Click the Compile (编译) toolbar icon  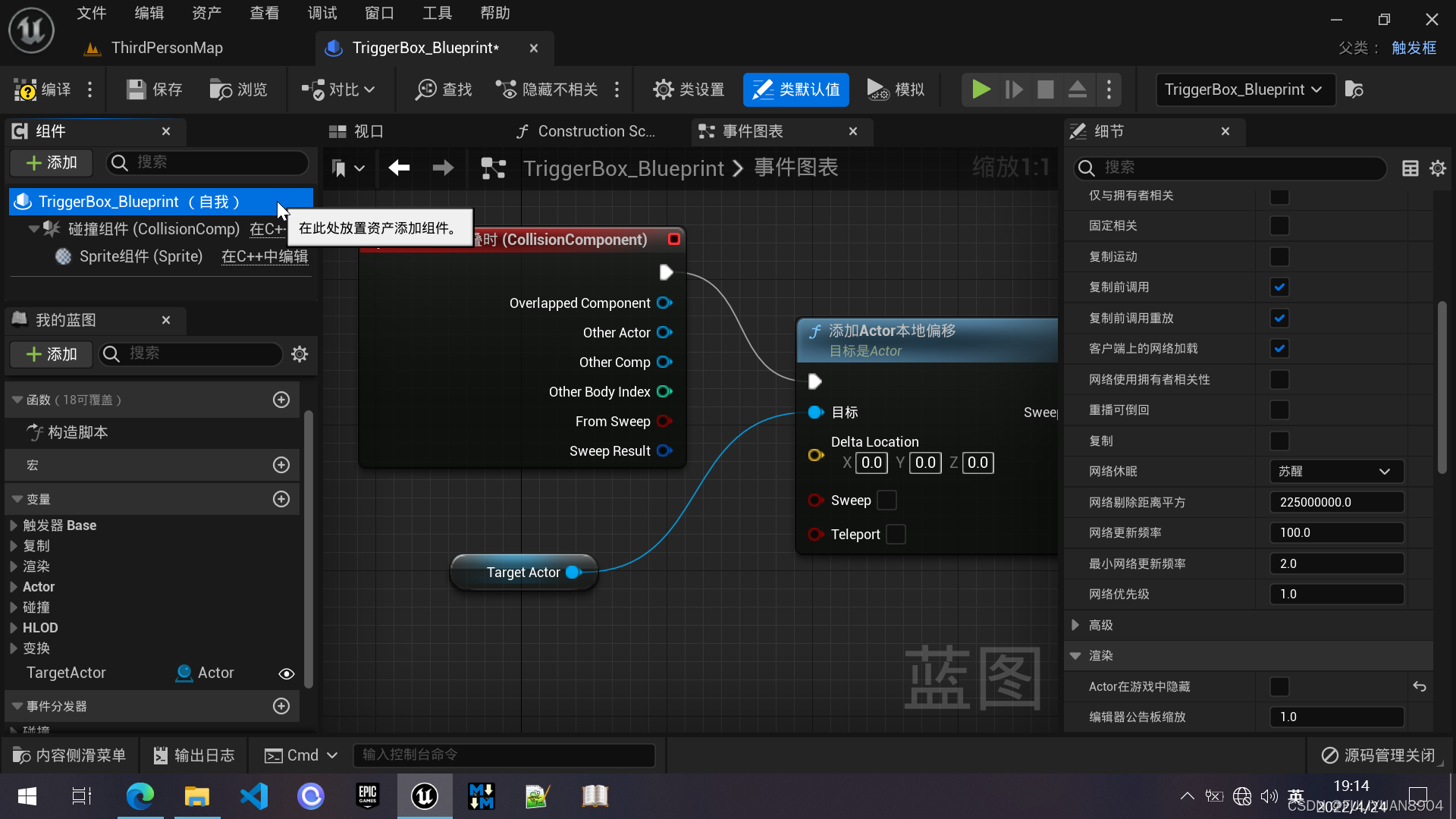tap(27, 89)
